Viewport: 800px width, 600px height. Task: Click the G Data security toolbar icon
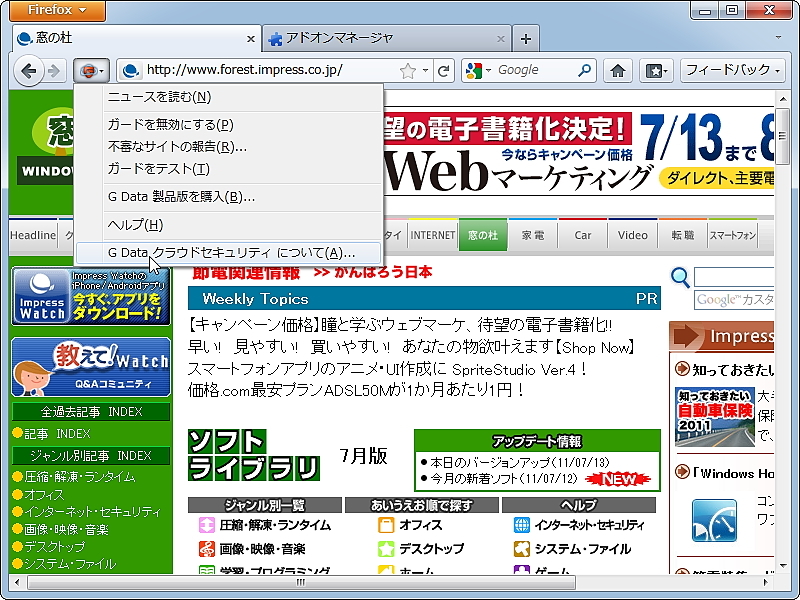click(x=90, y=71)
